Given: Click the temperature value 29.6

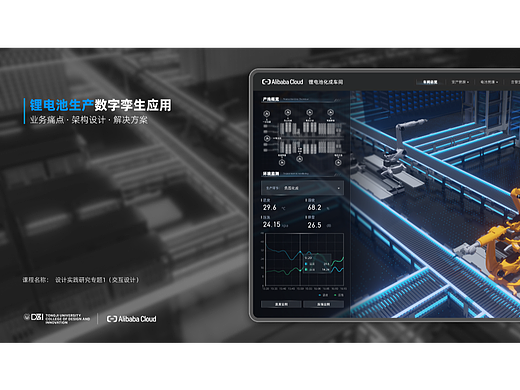Looking at the screenshot, I should pyautogui.click(x=269, y=207).
